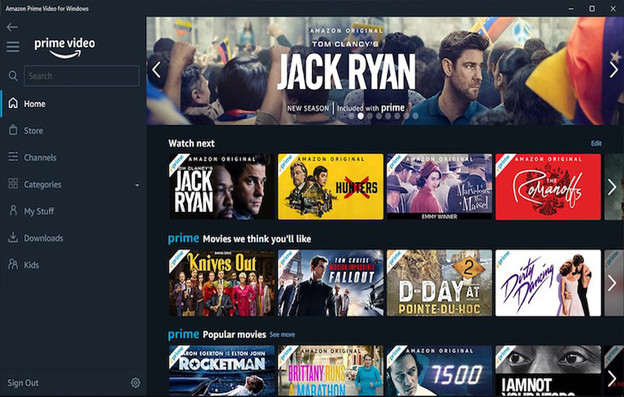Viewport: 624px width, 397px height.
Task: Open the 7500 movie tile
Action: [x=439, y=371]
